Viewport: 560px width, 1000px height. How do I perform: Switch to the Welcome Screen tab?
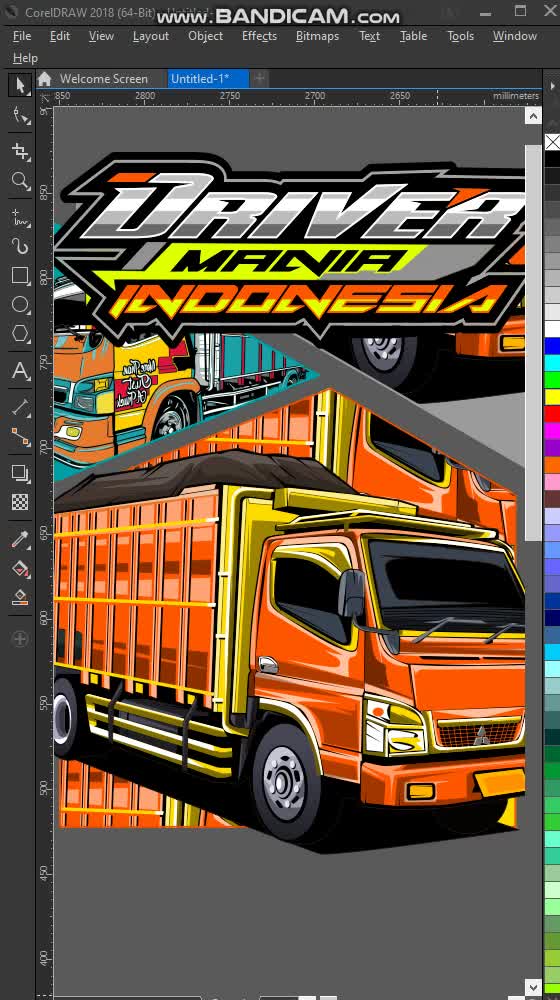[x=103, y=79]
